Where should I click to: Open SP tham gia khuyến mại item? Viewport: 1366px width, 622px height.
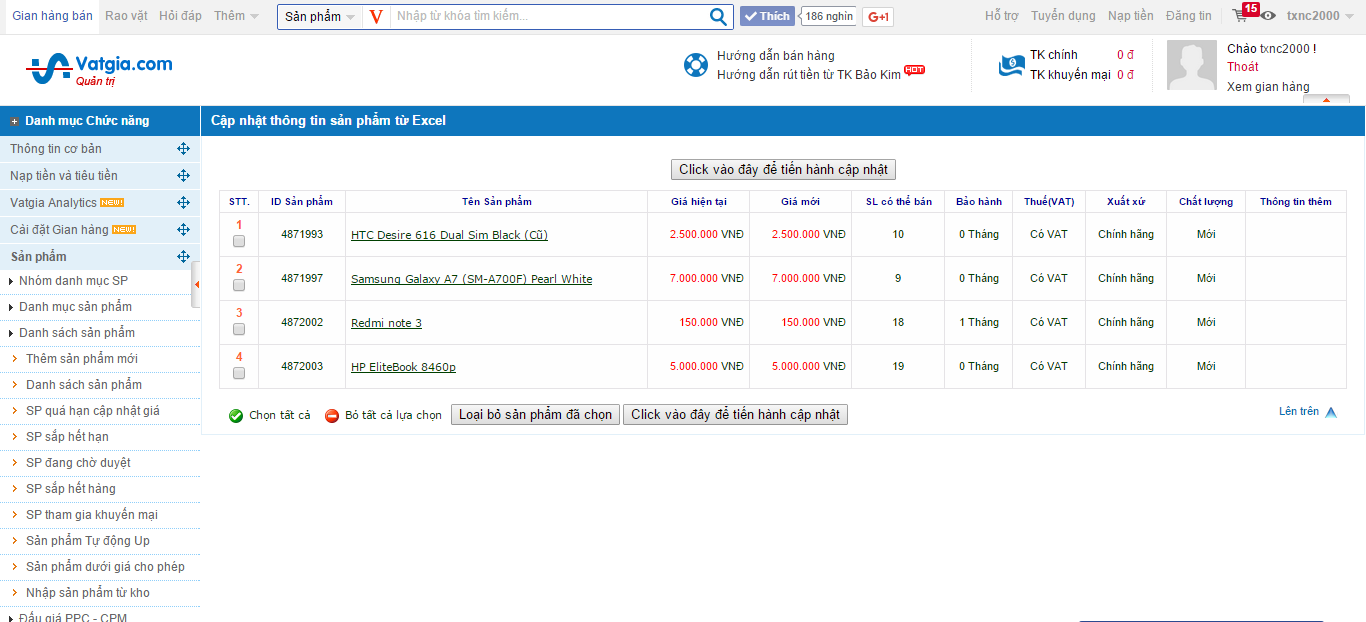pyautogui.click(x=92, y=515)
